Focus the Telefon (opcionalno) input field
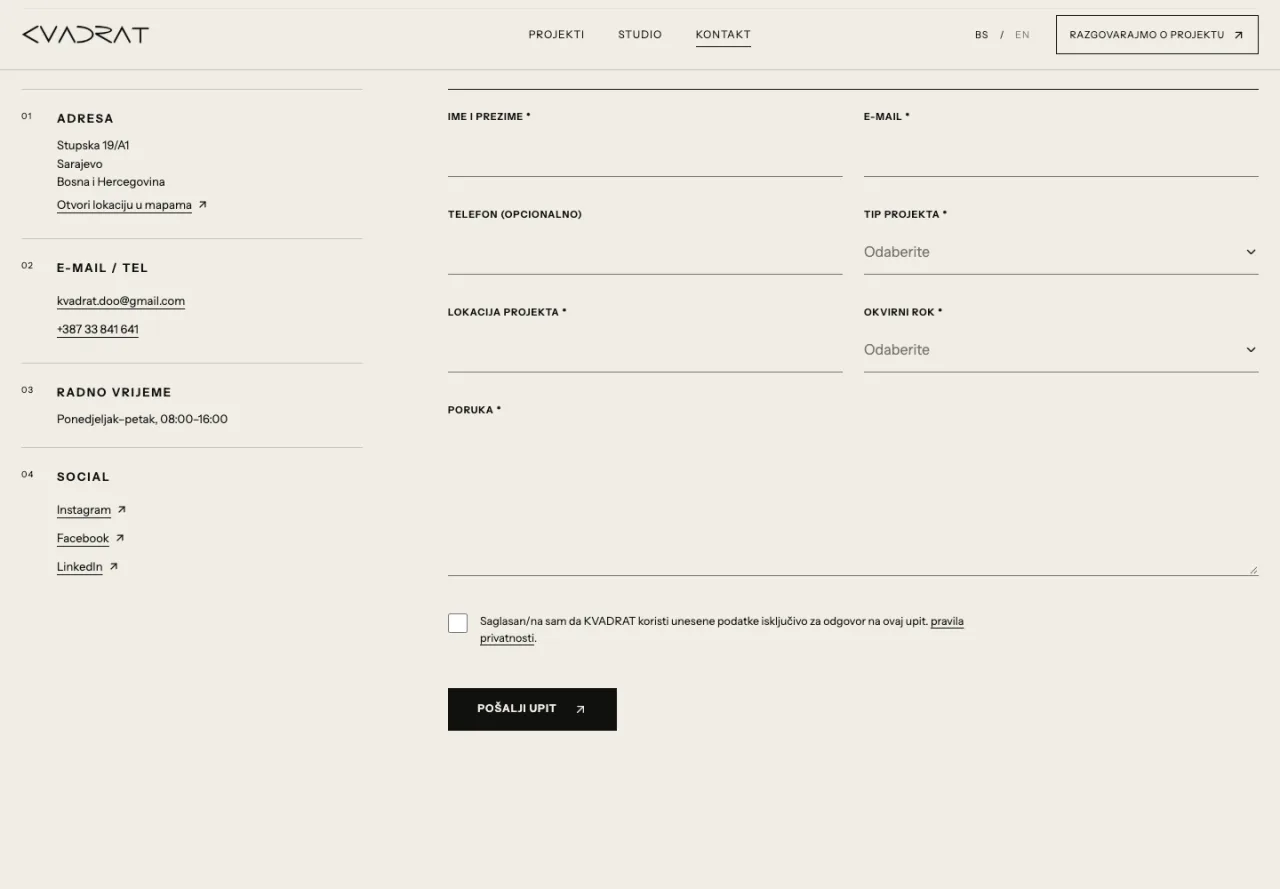This screenshot has height=889, width=1280. [x=645, y=252]
